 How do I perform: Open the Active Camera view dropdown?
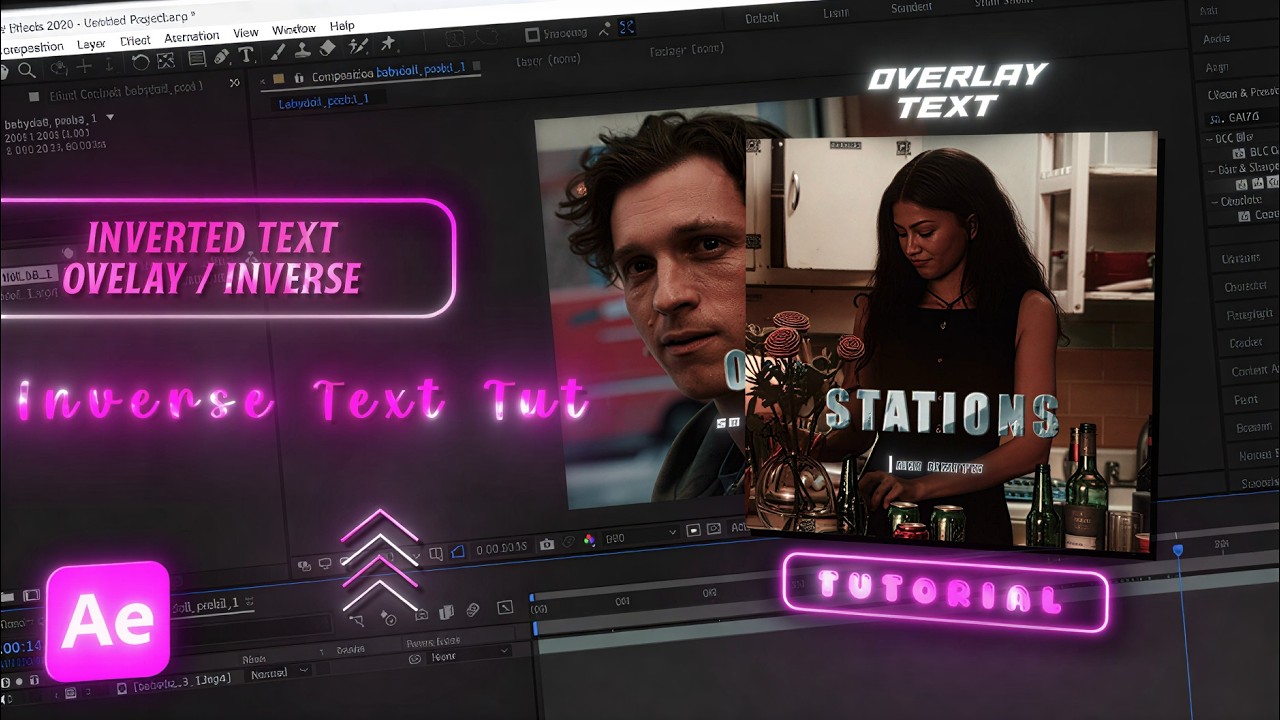[x=739, y=527]
